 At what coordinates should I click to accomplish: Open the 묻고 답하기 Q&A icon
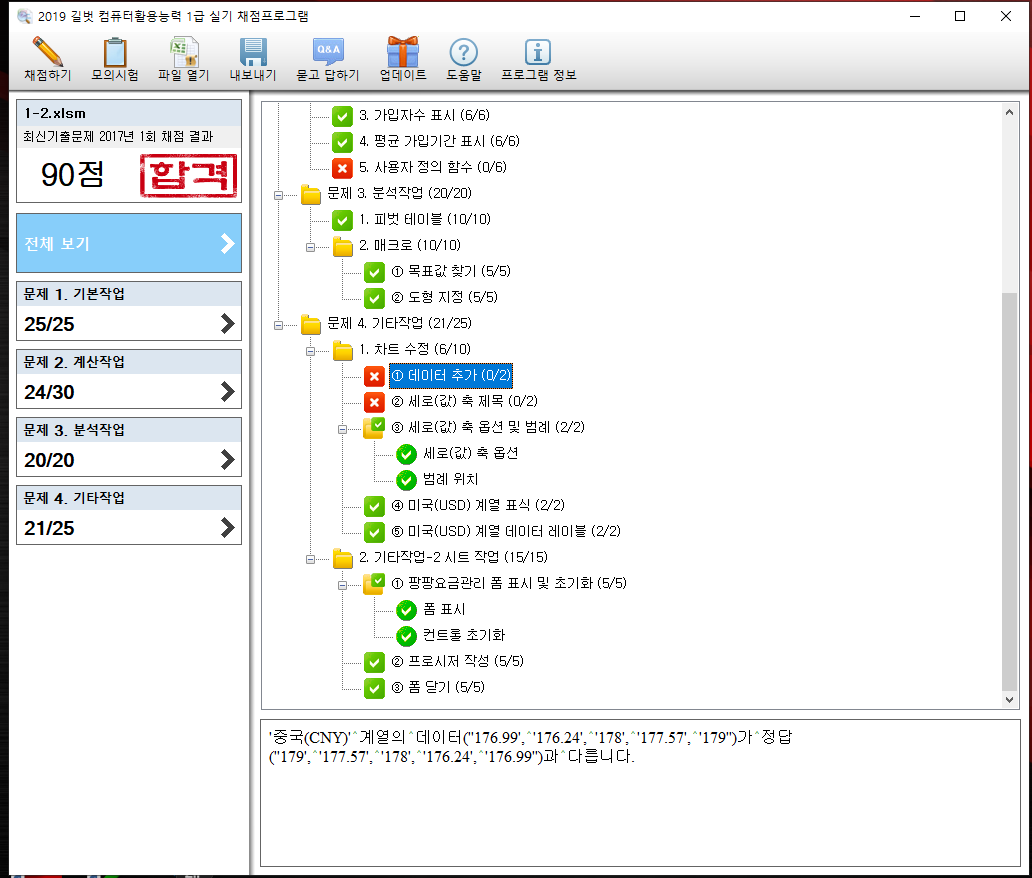tap(328, 52)
